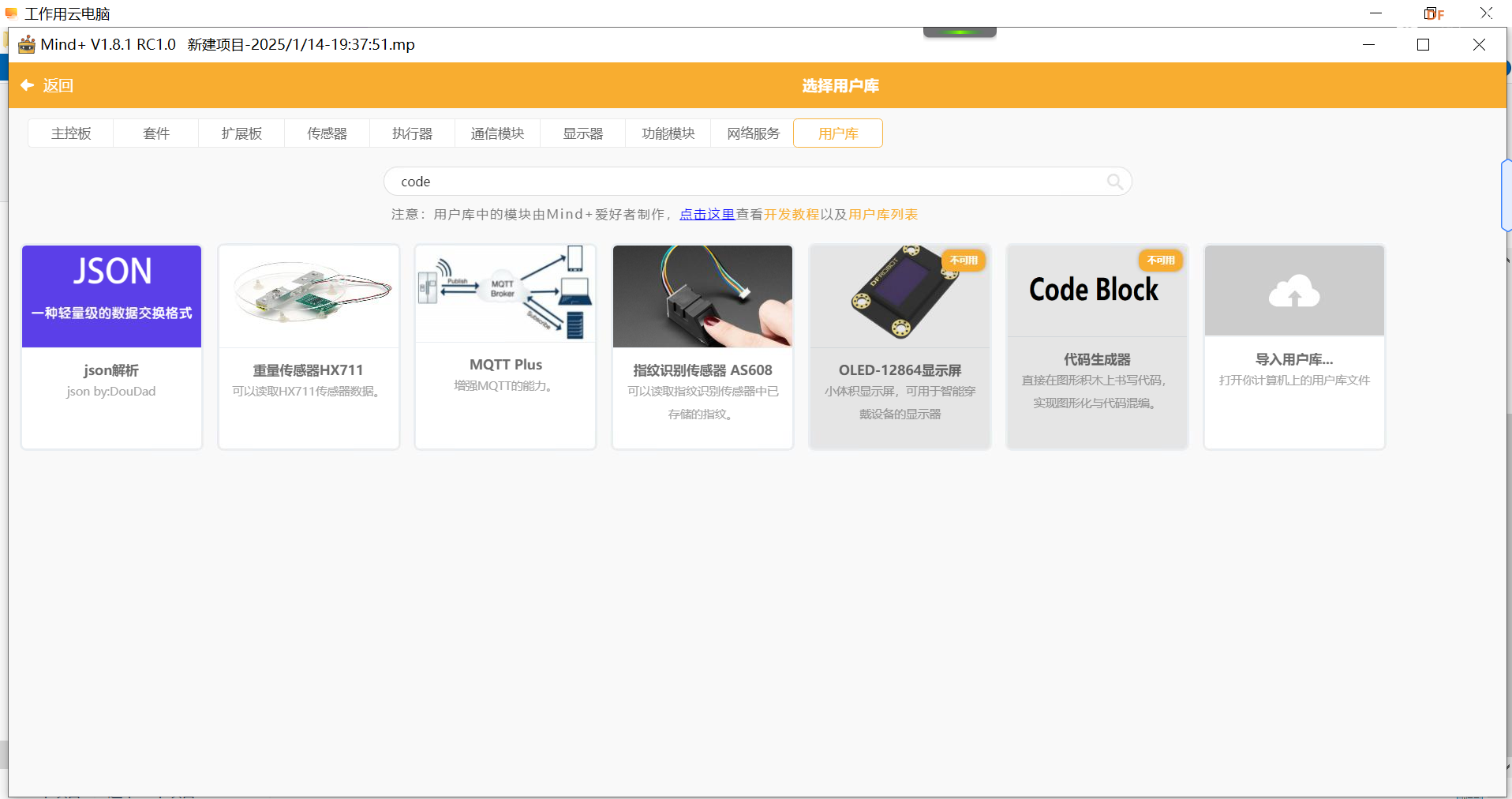Open the 显示器 tab
The height and width of the screenshot is (799, 1512).
582,133
